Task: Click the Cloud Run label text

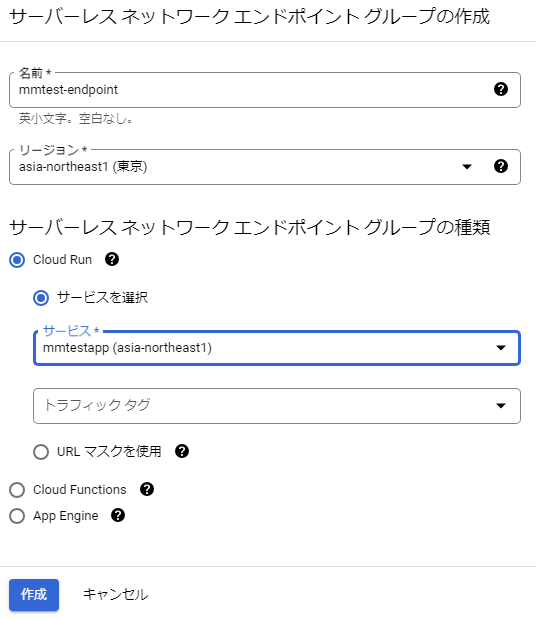Action: click(x=62, y=260)
